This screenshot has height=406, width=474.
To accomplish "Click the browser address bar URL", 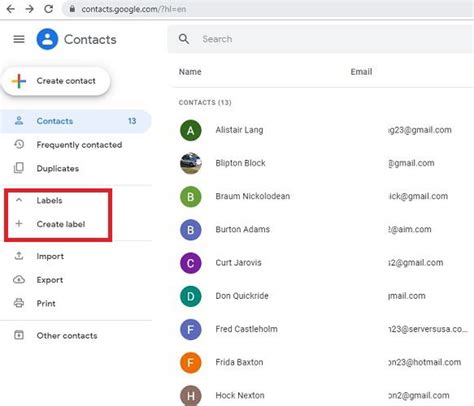I will (134, 9).
